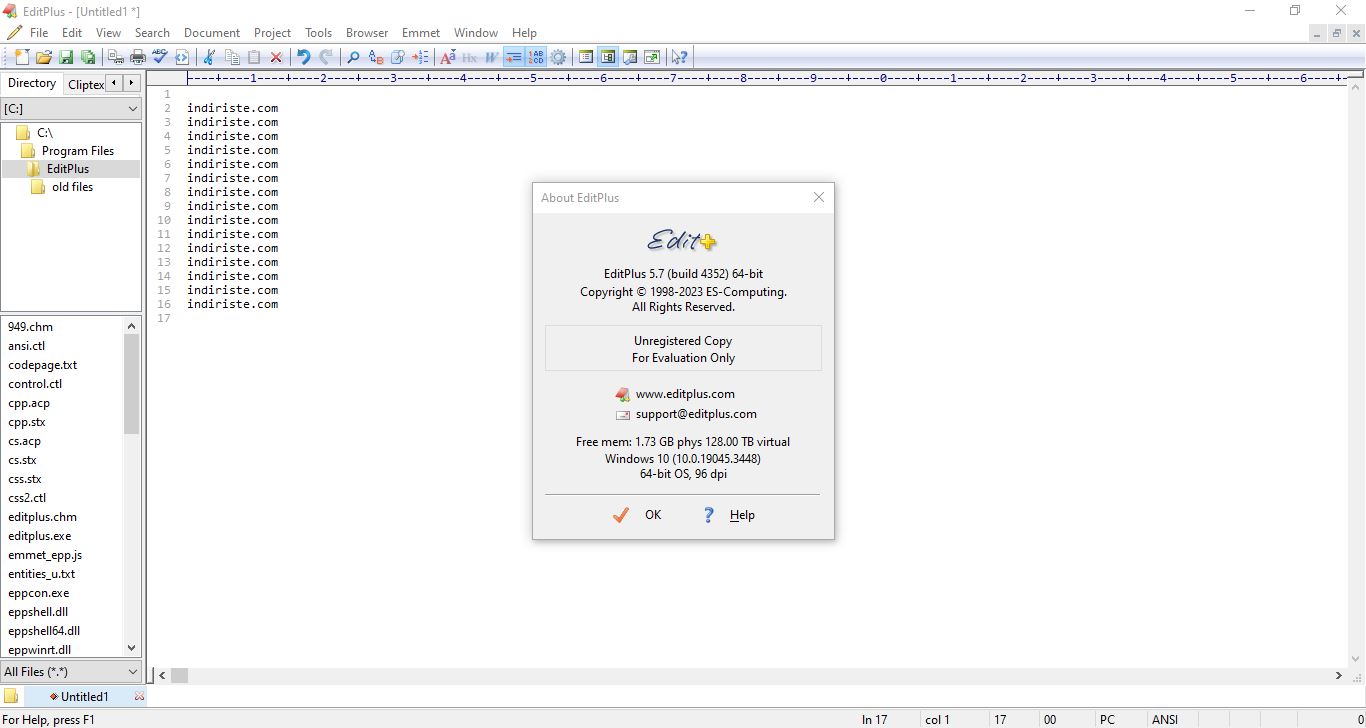This screenshot has height=728, width=1366.
Task: Click the Paste clipboard icon
Action: coord(254,57)
